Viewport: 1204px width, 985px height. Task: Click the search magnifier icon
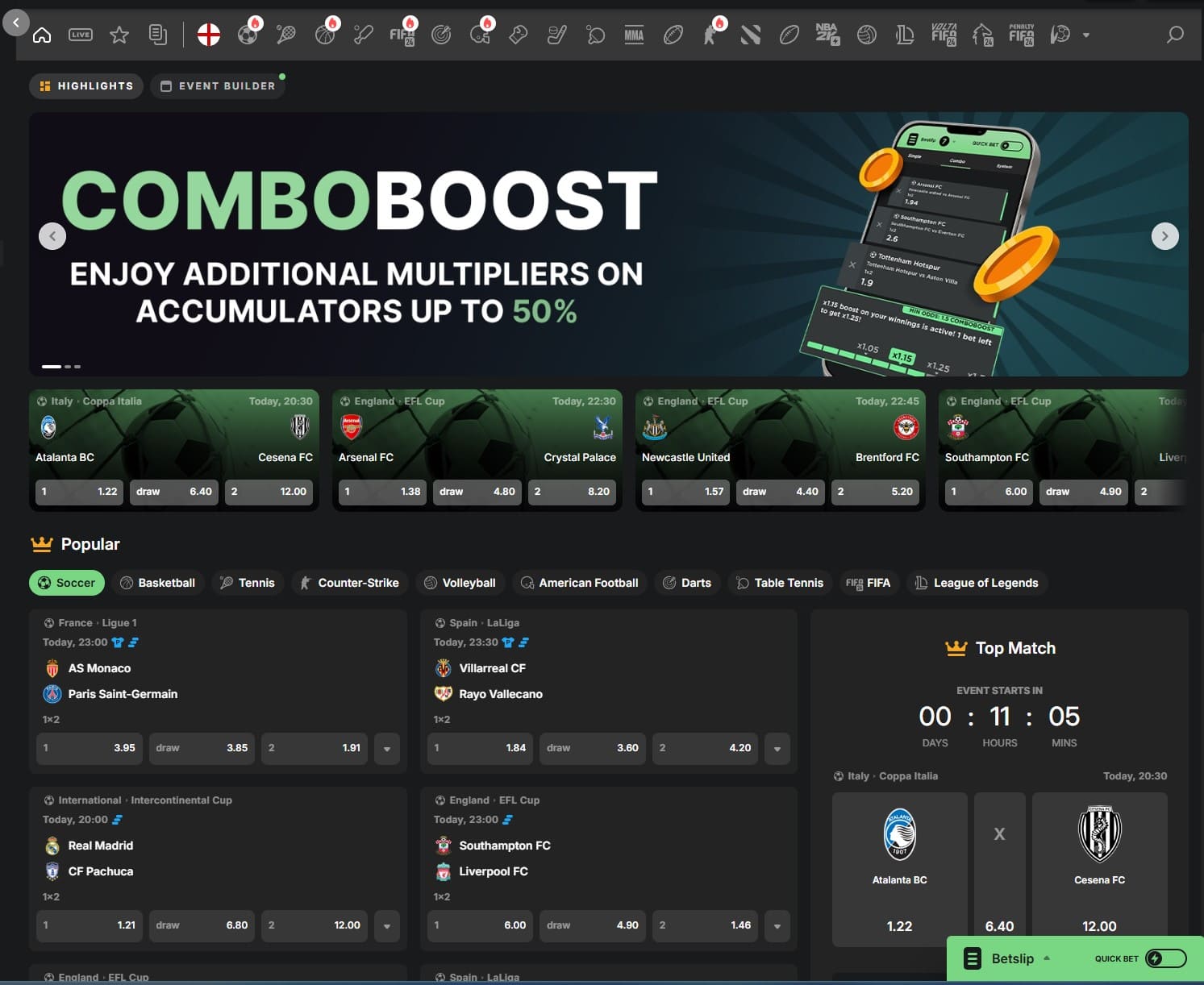1174,35
